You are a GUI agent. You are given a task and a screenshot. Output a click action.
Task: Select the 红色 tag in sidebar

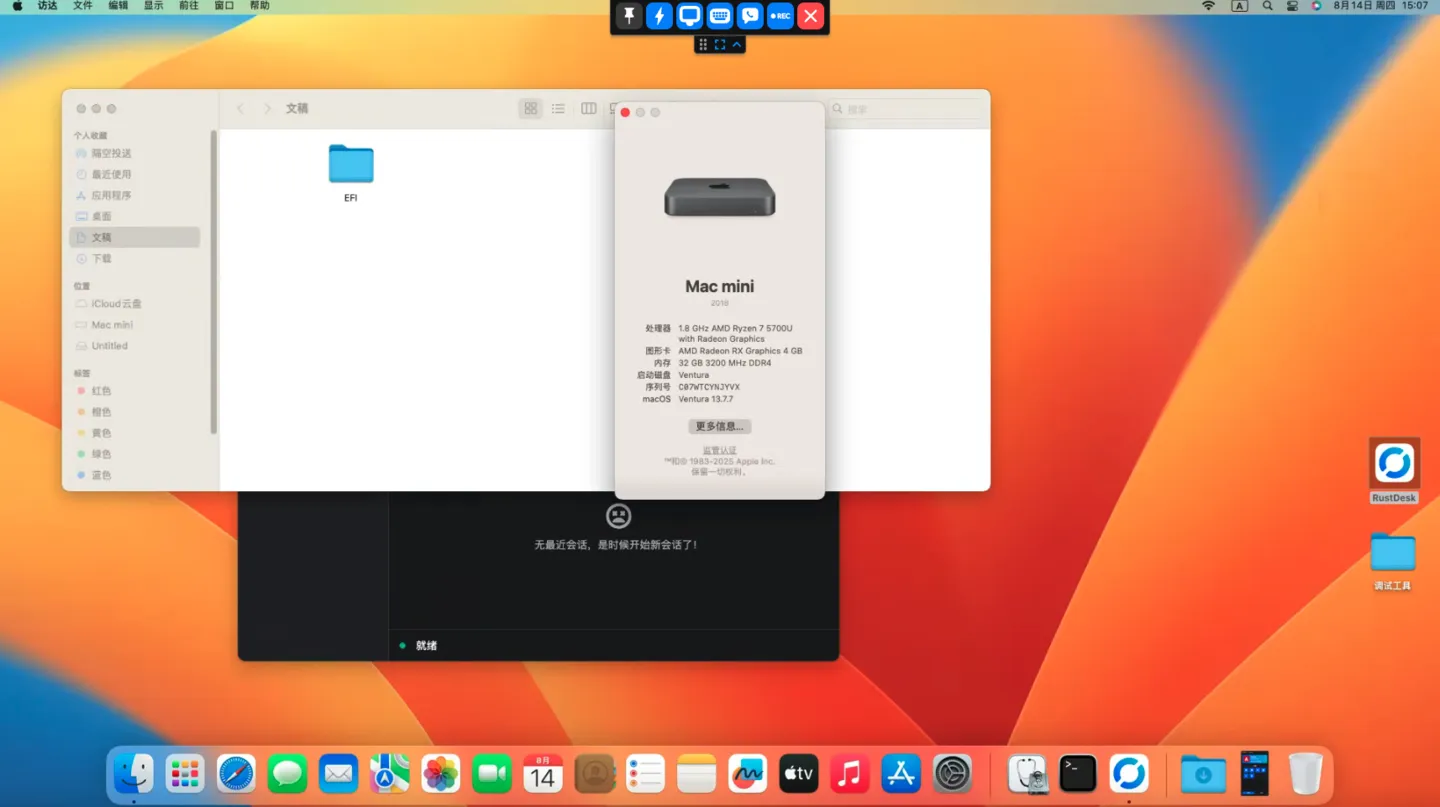click(101, 391)
